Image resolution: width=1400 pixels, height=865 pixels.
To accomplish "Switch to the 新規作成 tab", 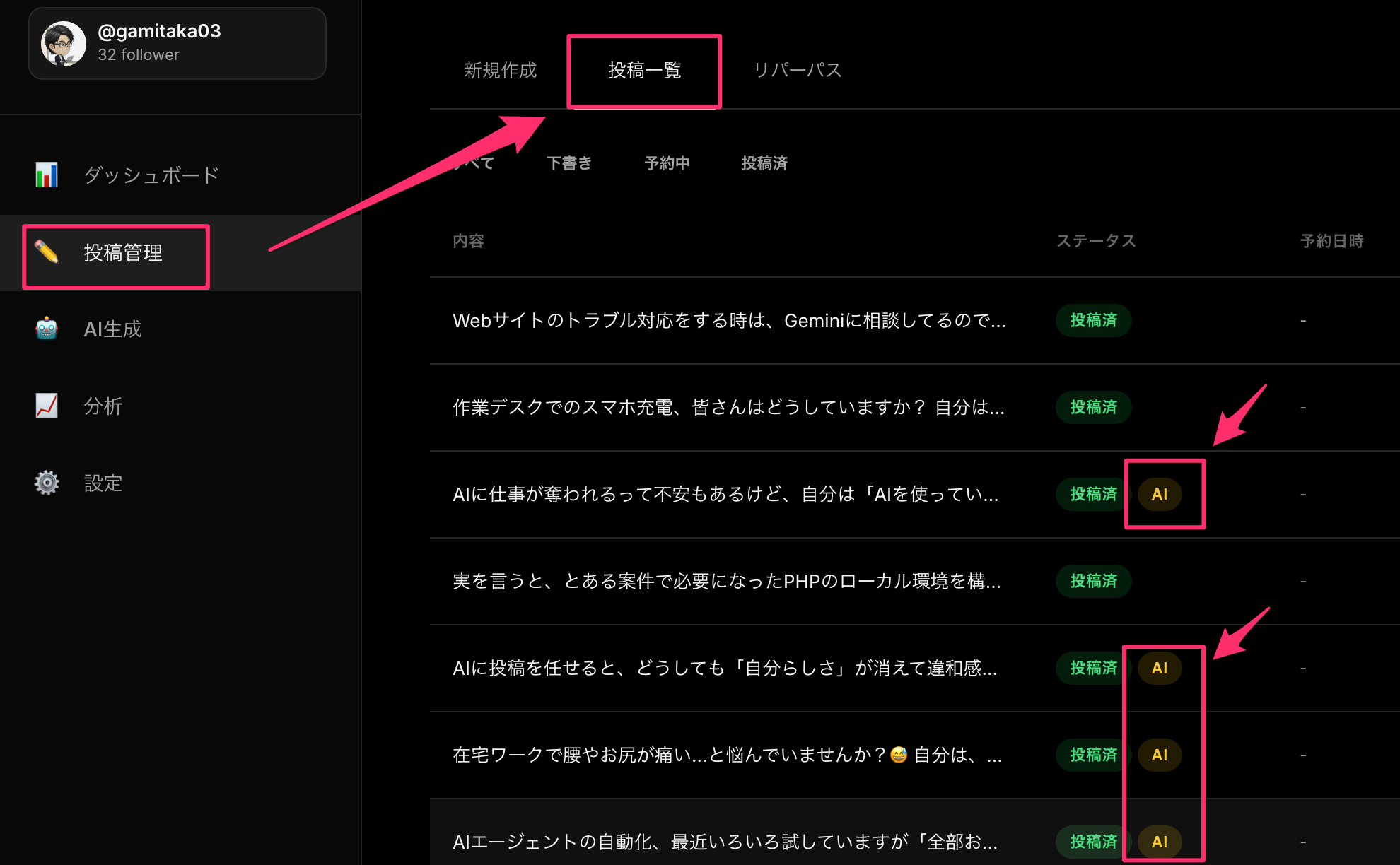I will tap(500, 70).
